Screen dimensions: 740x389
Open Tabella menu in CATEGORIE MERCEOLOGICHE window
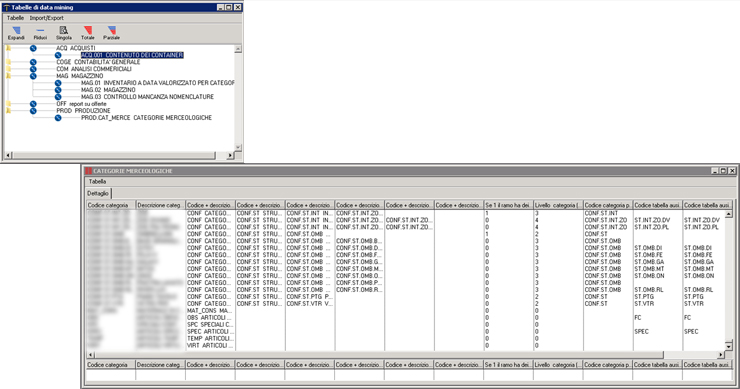tap(97, 181)
